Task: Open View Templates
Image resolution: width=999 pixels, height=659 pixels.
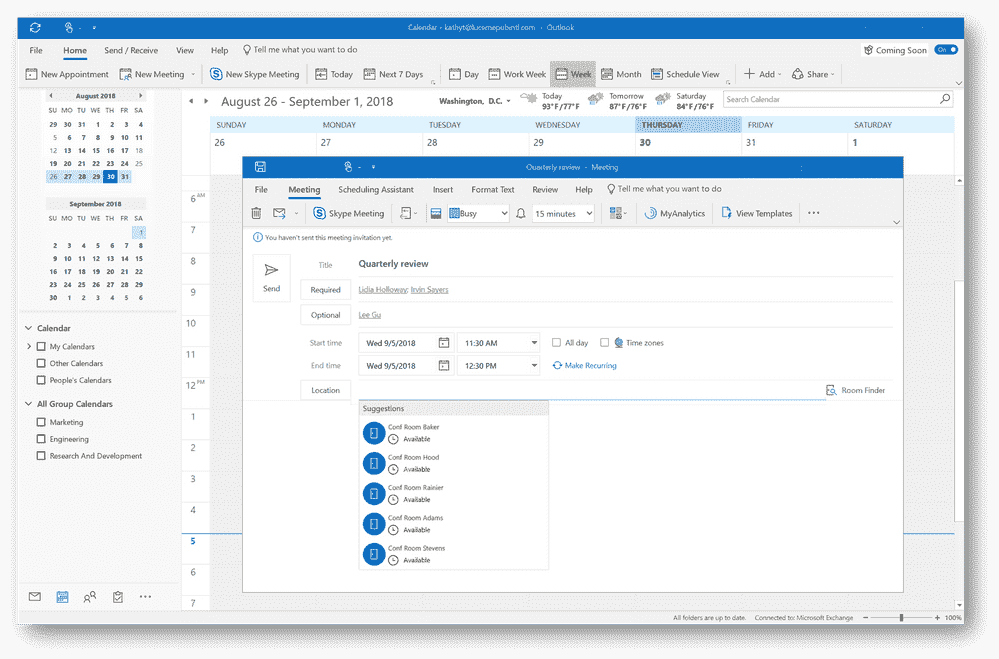Action: point(757,214)
